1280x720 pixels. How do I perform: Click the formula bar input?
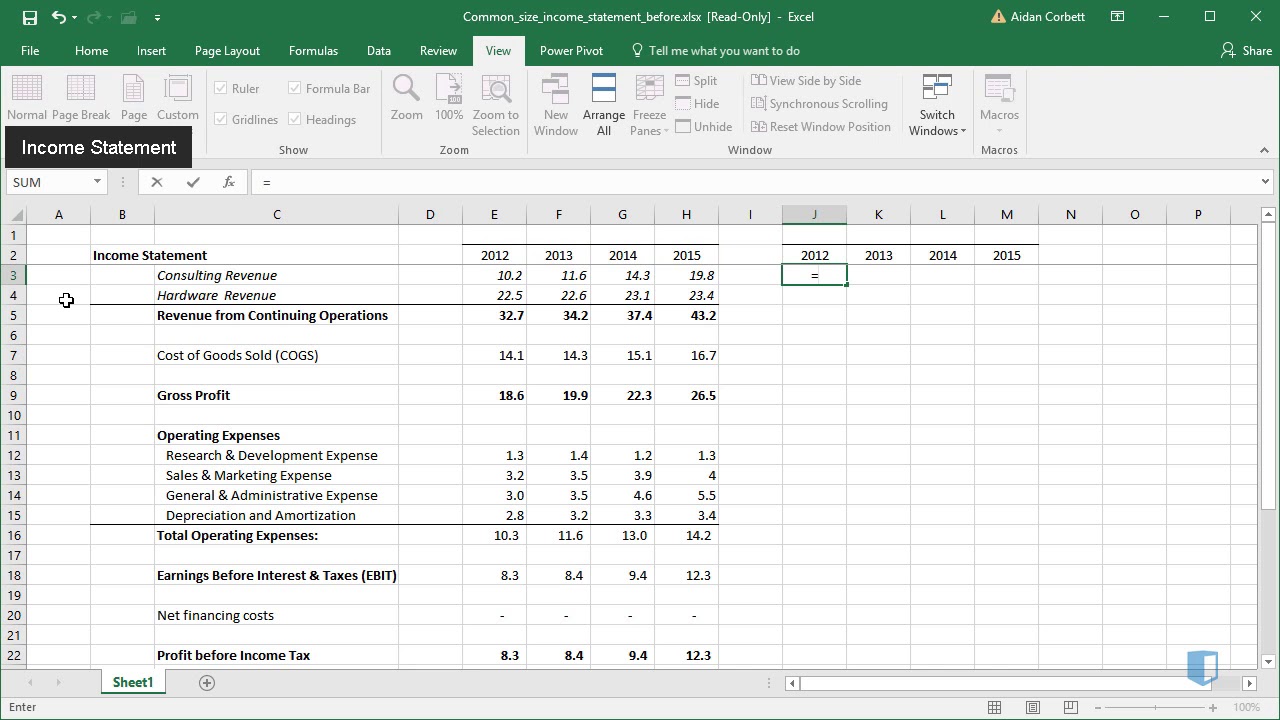click(x=754, y=182)
